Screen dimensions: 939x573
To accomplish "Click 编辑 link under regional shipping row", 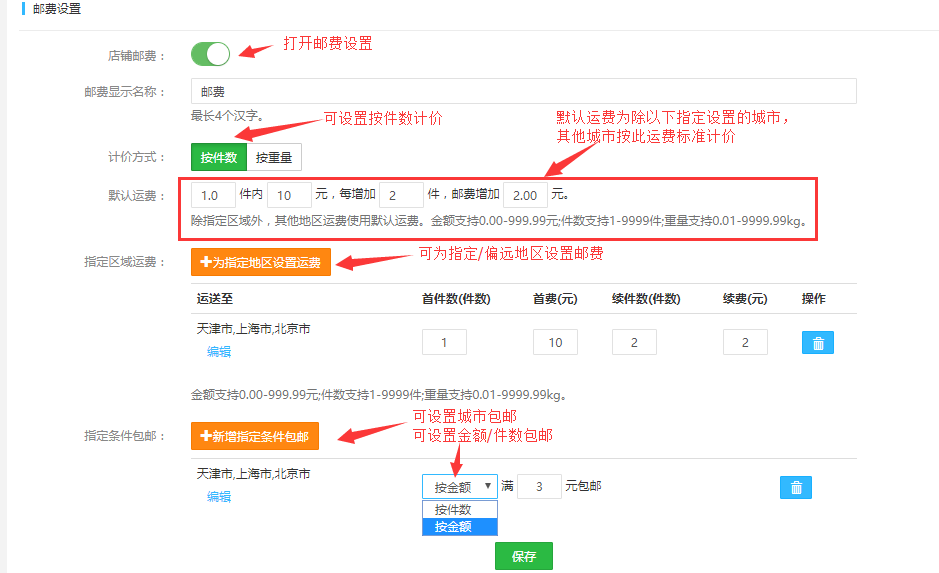I will (x=219, y=351).
